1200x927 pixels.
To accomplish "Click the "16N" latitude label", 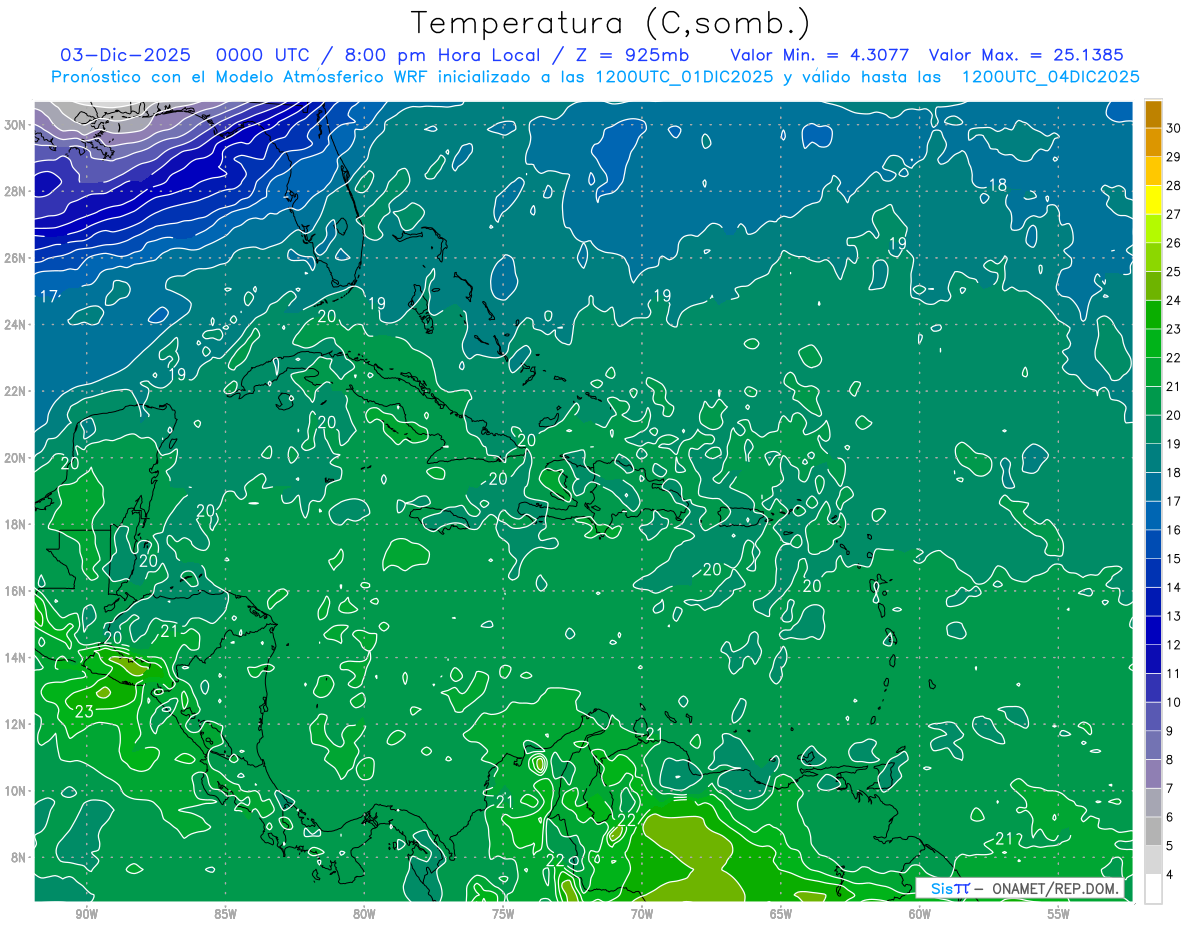I will pos(16,591).
